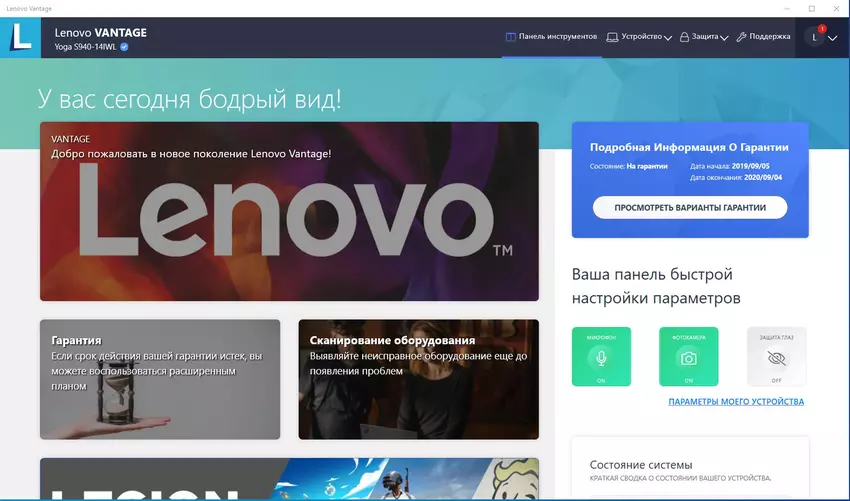Toggle the Микрофон quick setting off
The width and height of the screenshot is (850, 501).
(601, 357)
